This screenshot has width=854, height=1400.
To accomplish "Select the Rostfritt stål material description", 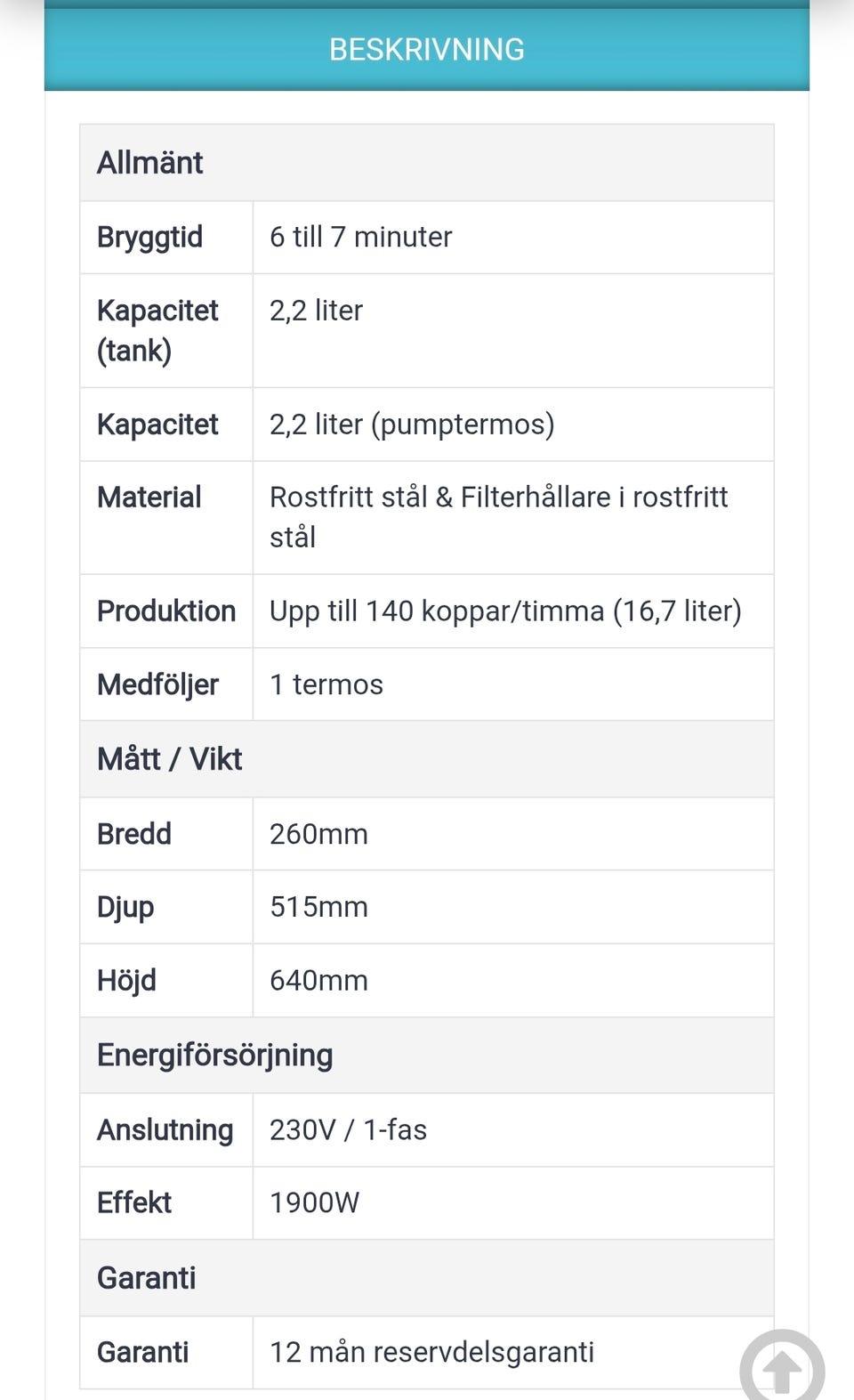I will coord(498,517).
